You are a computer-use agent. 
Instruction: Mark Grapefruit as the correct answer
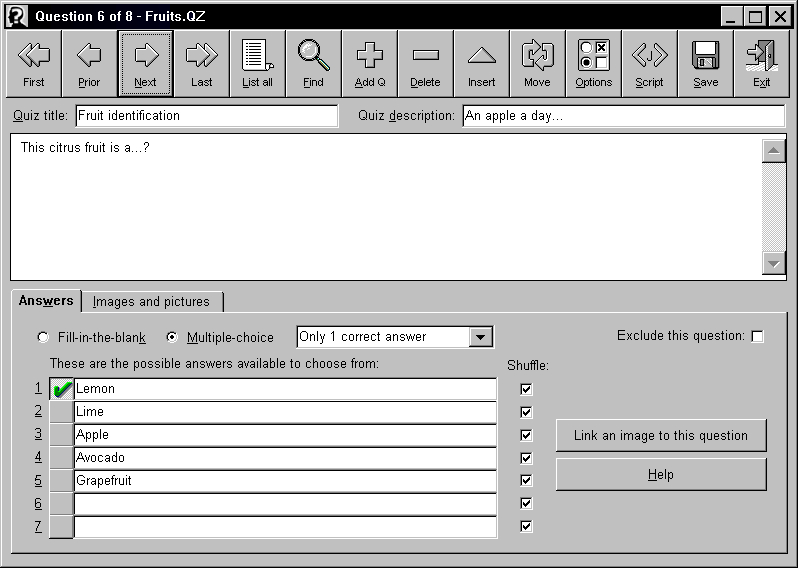pos(62,480)
